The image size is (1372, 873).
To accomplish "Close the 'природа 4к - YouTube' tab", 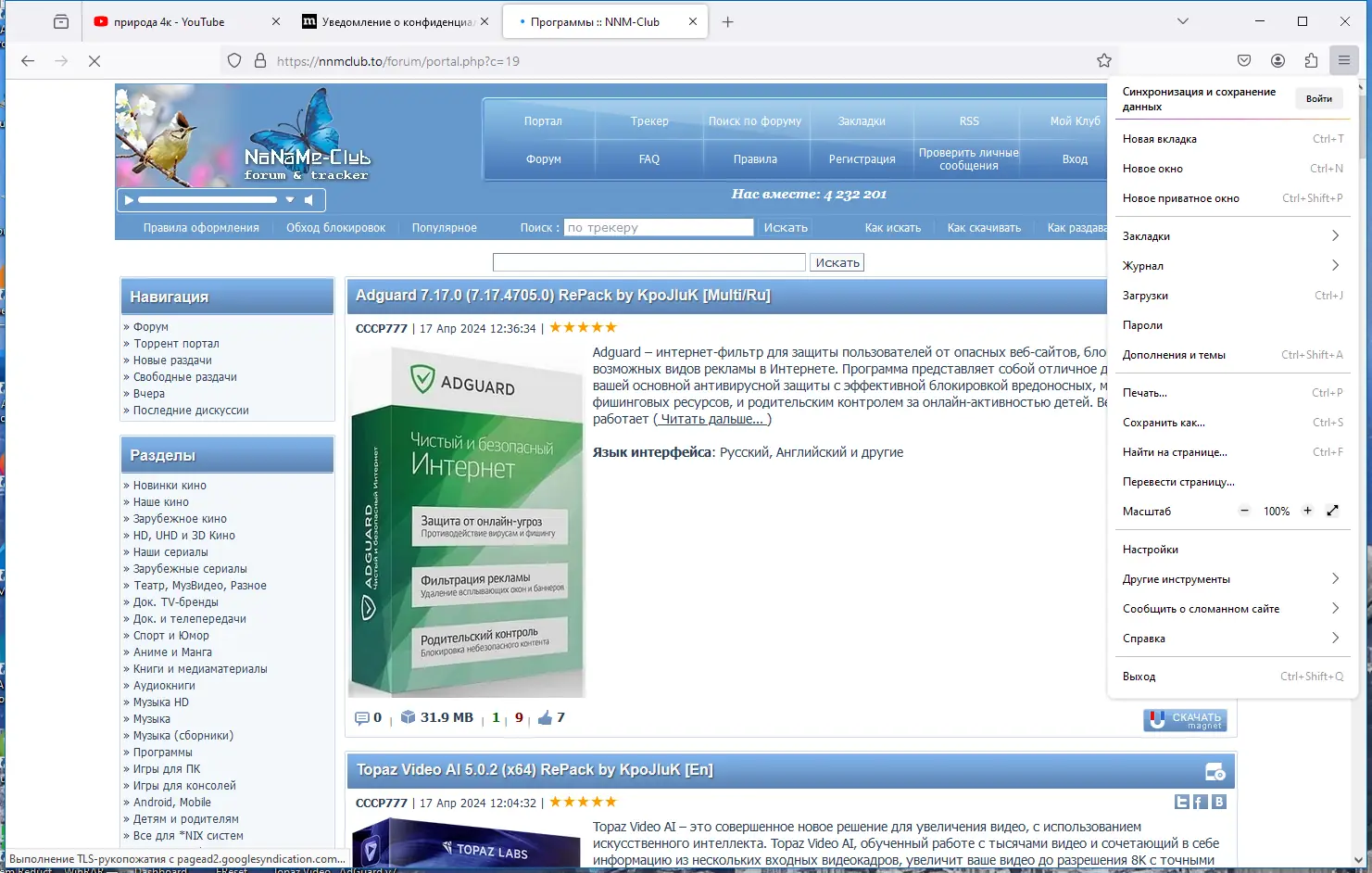I will (x=276, y=21).
